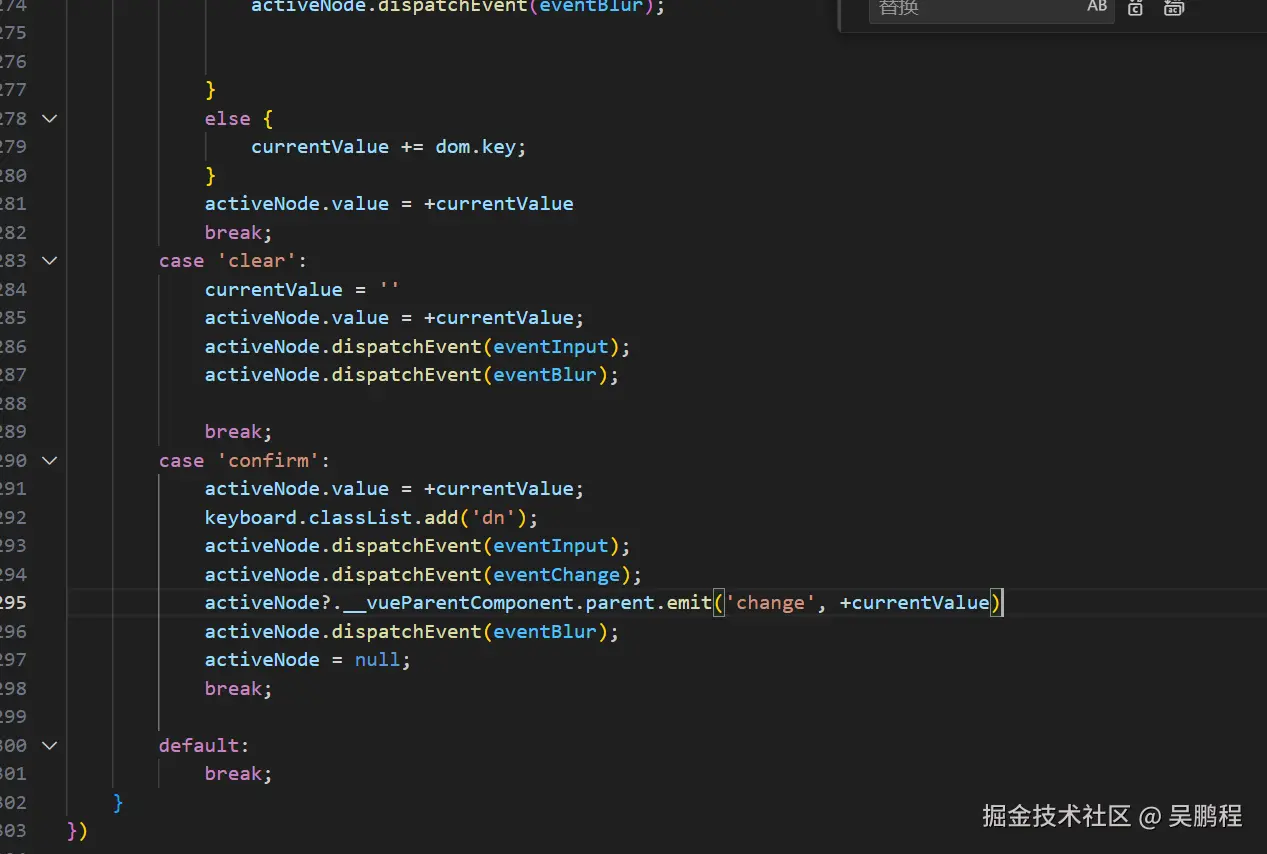
Task: Click the null keyword on line 297
Action: (x=375, y=659)
